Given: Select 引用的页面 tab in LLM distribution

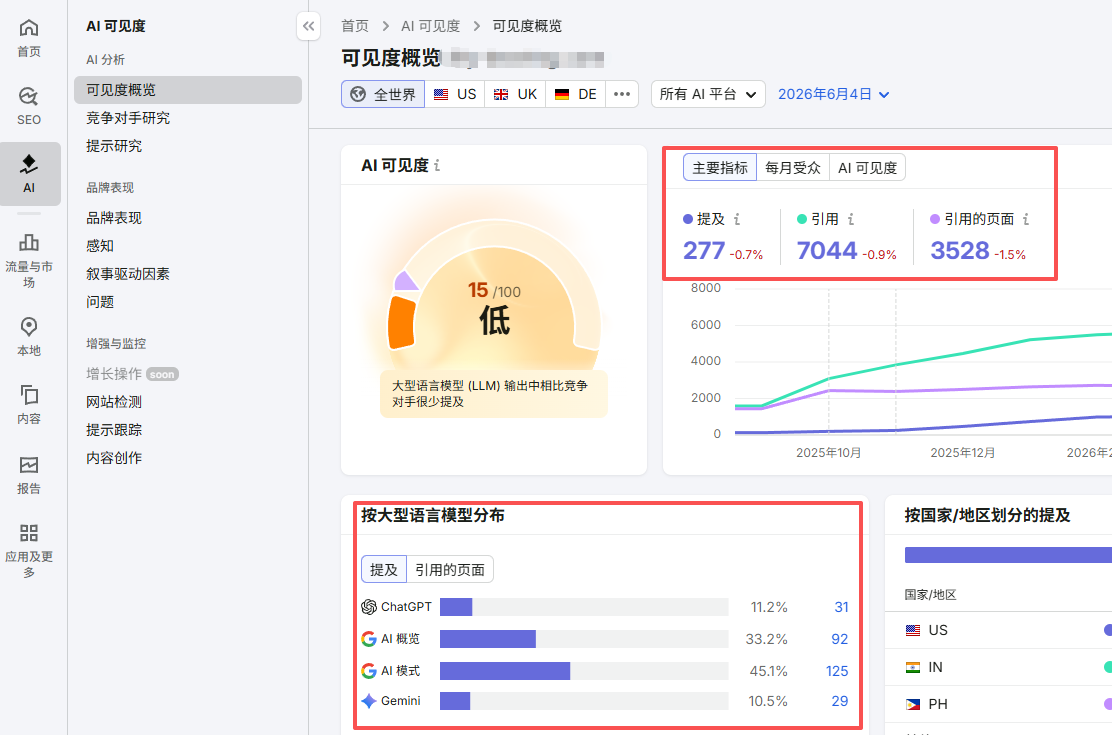Looking at the screenshot, I should 450,570.
